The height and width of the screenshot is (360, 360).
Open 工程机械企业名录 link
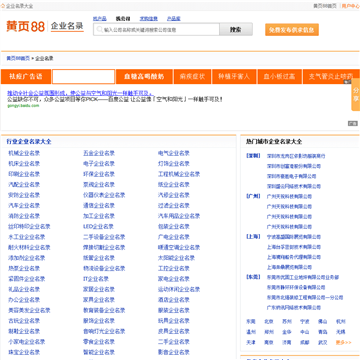(179, 174)
